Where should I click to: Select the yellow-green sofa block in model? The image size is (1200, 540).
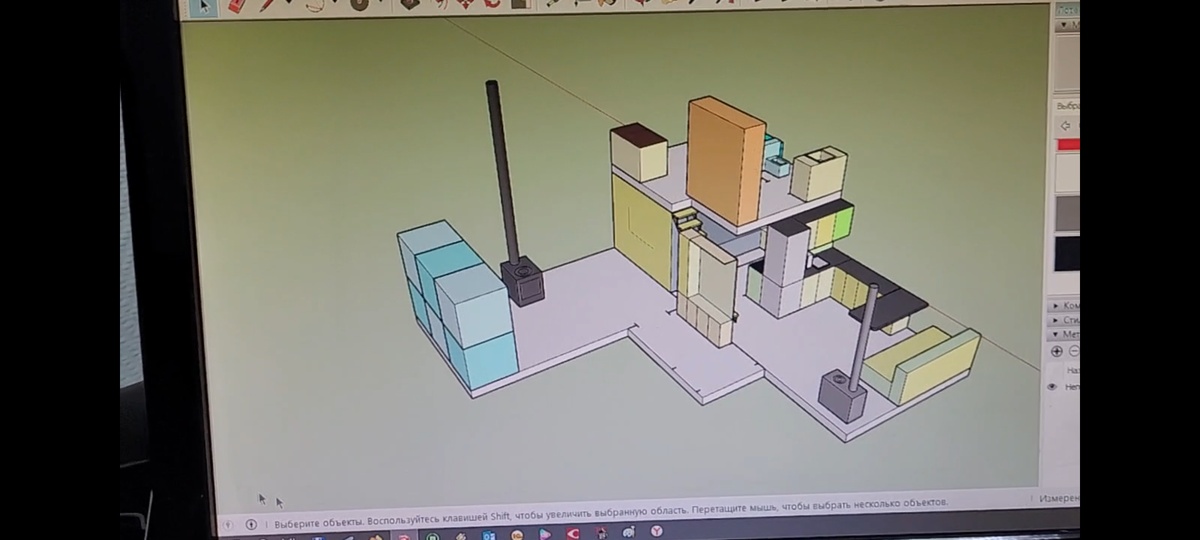click(x=921, y=364)
